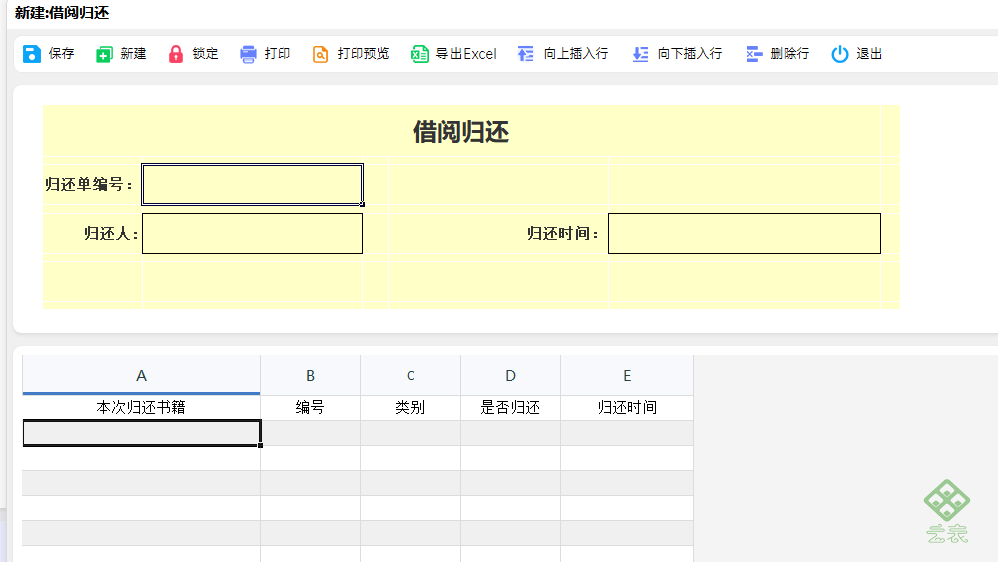Click the 归还人： label
Viewport: 998px width, 562px height.
pos(111,234)
